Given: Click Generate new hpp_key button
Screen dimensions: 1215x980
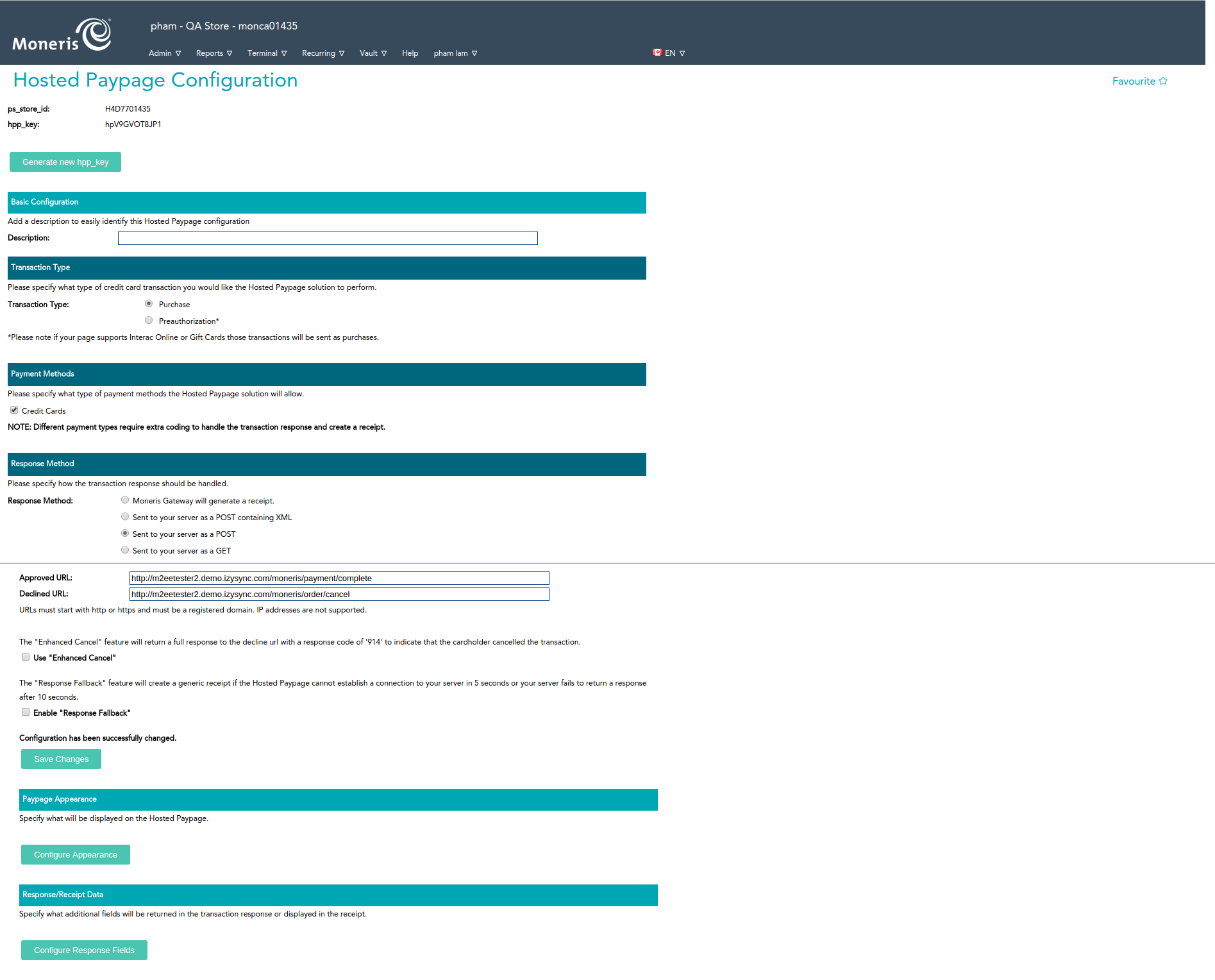Looking at the screenshot, I should point(65,162).
